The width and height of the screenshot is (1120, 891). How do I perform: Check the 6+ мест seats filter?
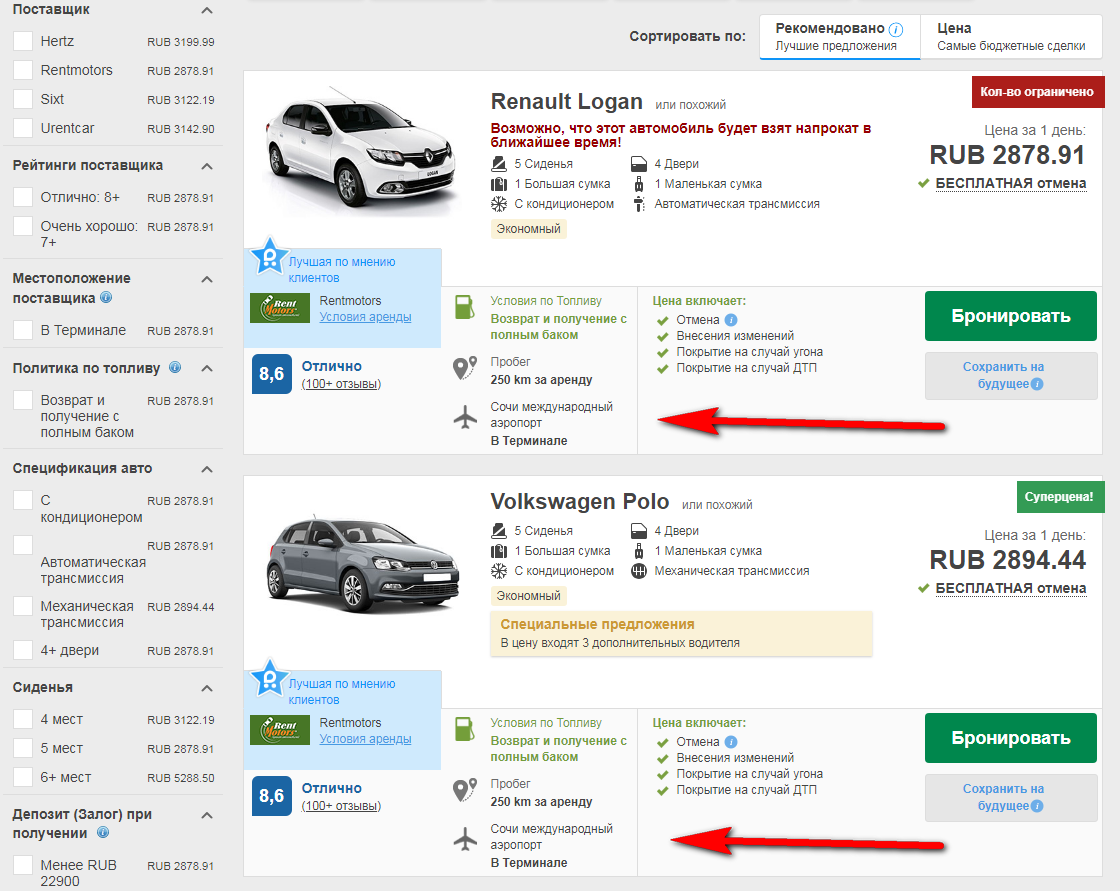tap(23, 777)
